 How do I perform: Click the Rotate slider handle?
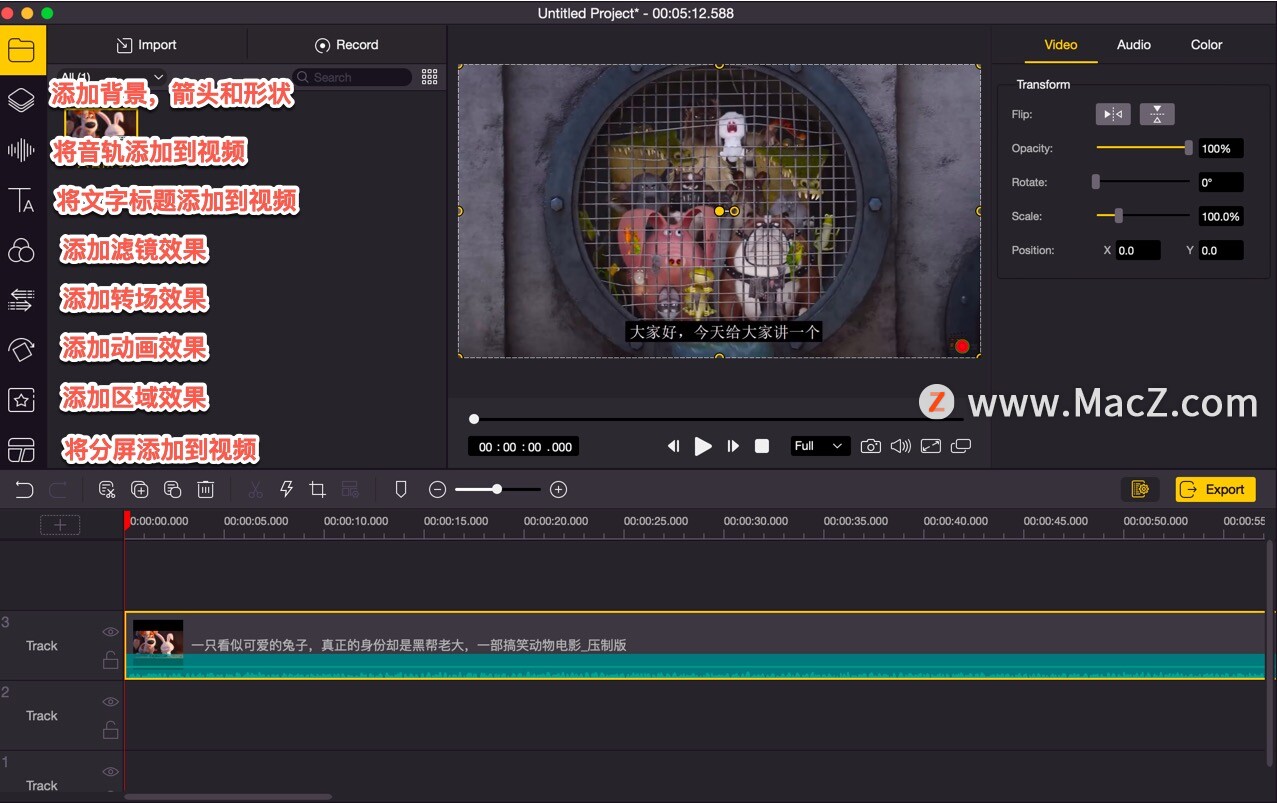coord(1096,182)
